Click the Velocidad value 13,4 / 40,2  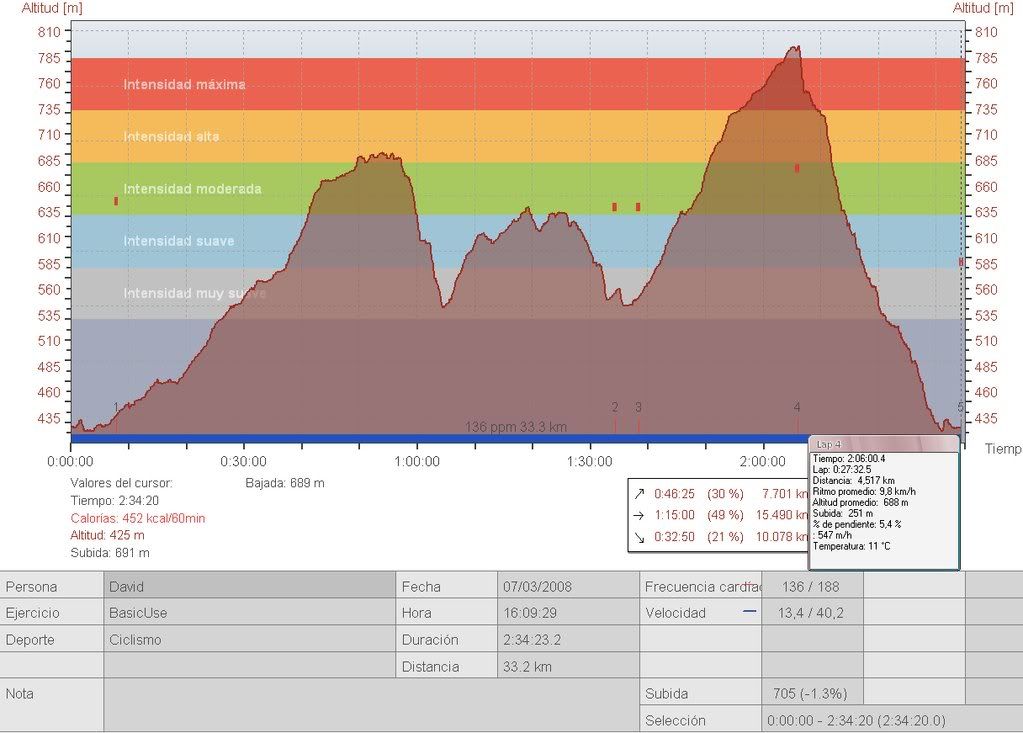coord(810,613)
